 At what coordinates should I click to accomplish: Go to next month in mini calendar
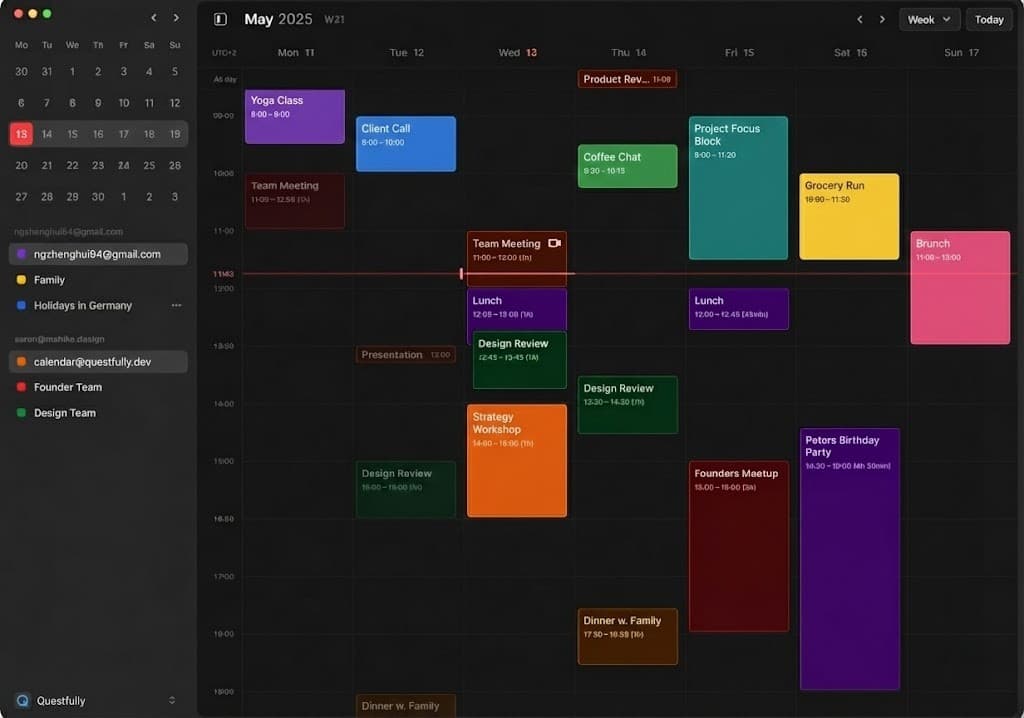(x=176, y=17)
